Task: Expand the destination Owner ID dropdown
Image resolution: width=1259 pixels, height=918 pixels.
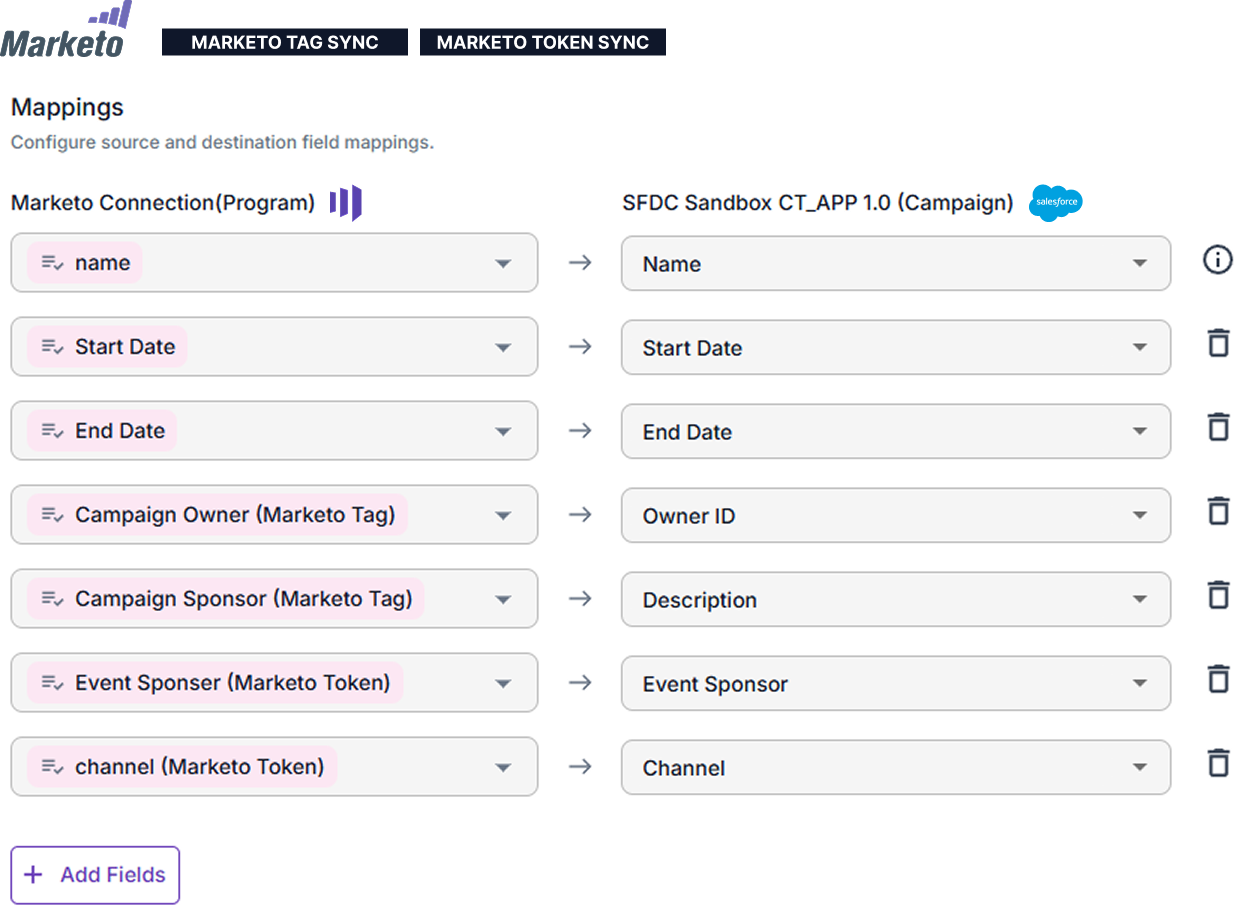Action: [896, 515]
